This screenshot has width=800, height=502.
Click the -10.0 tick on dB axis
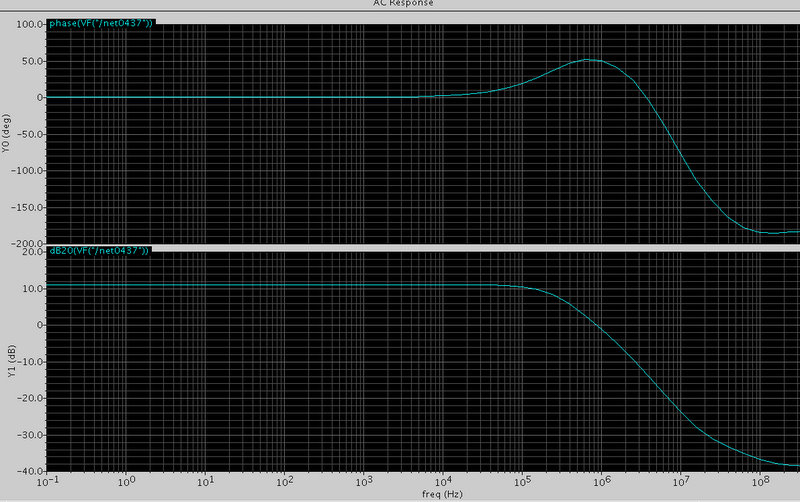pos(30,362)
